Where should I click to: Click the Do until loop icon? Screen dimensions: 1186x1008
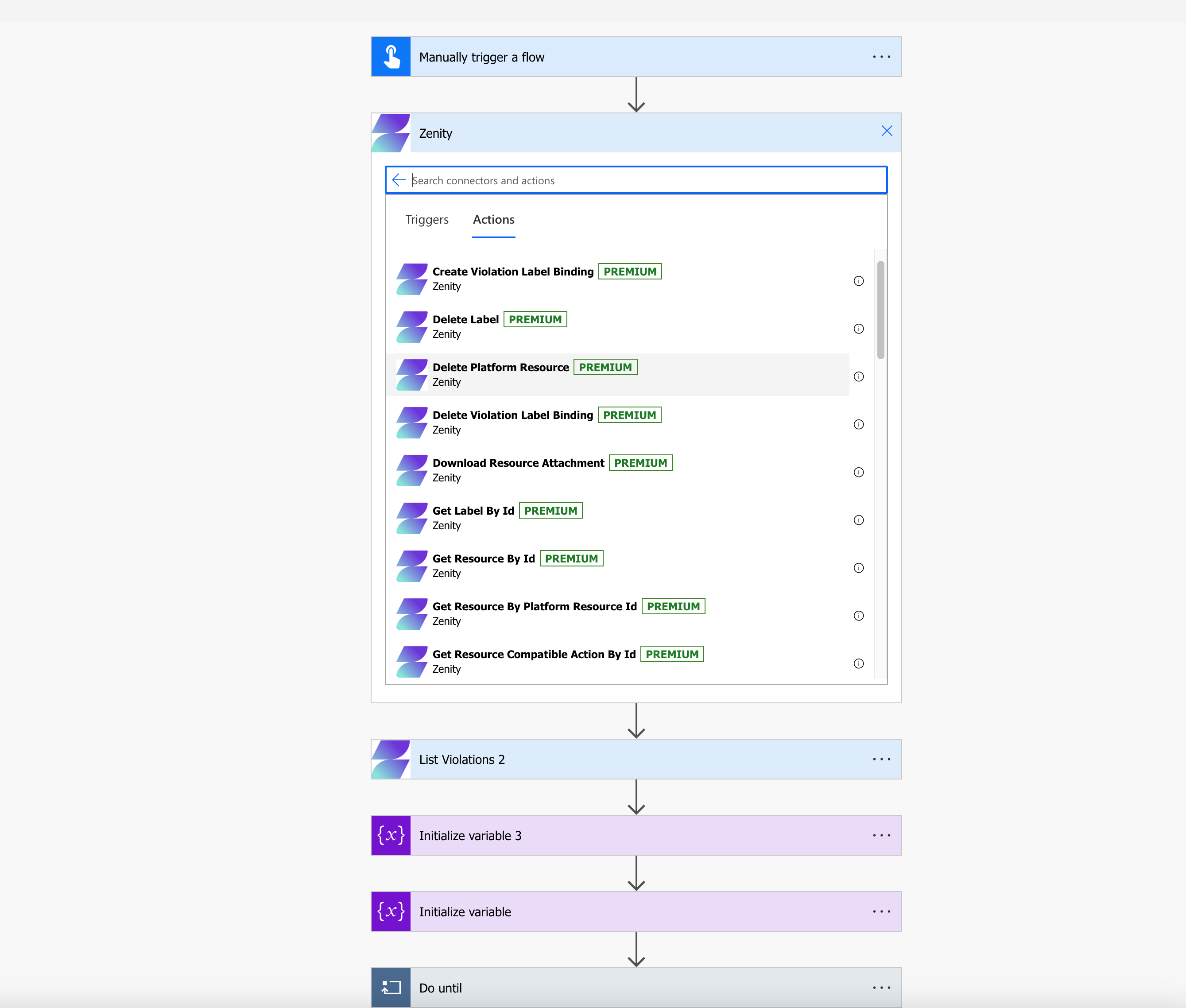pyautogui.click(x=391, y=988)
